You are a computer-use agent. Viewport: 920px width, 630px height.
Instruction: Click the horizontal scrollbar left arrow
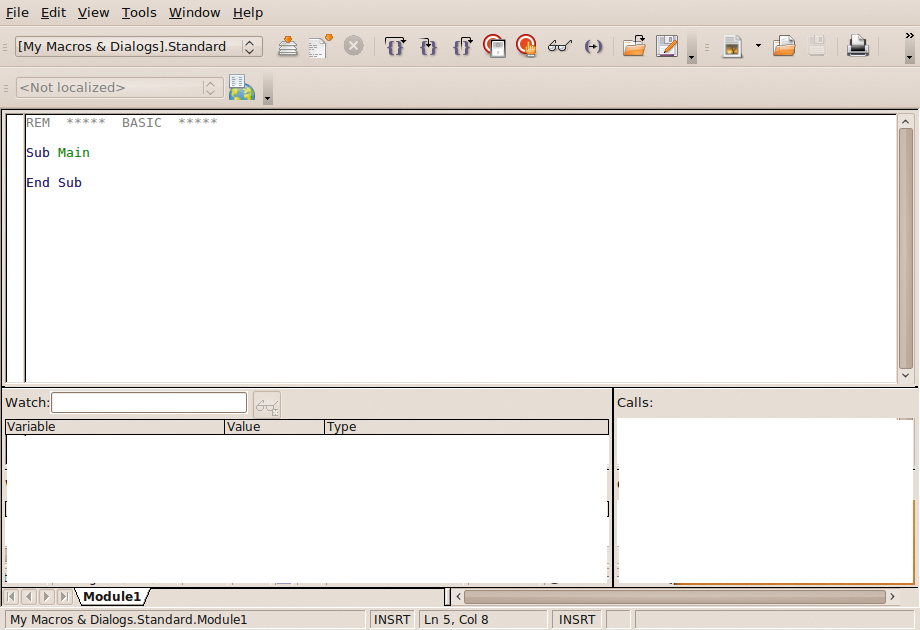point(459,597)
